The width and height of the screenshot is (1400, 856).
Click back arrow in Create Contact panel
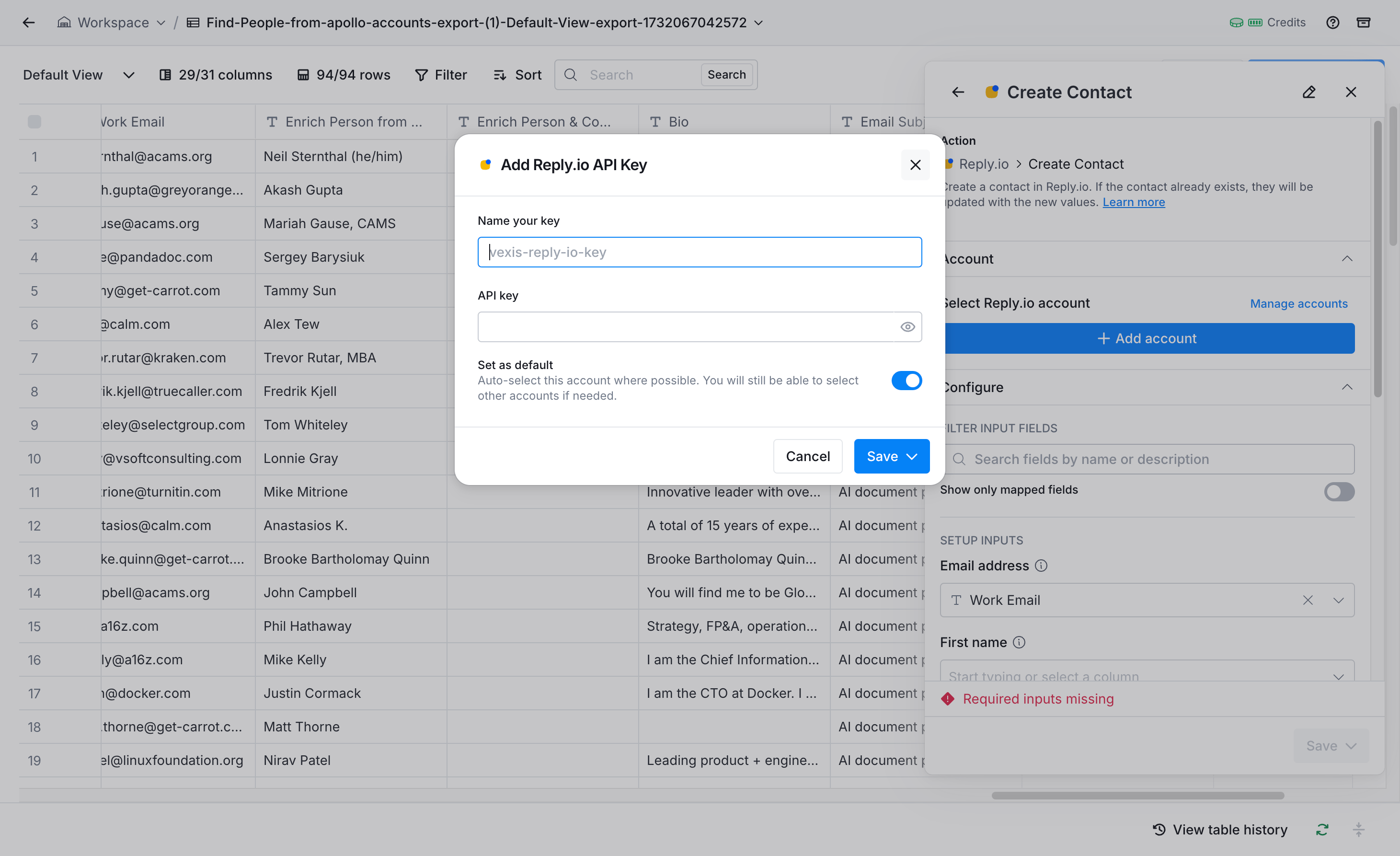[958, 92]
